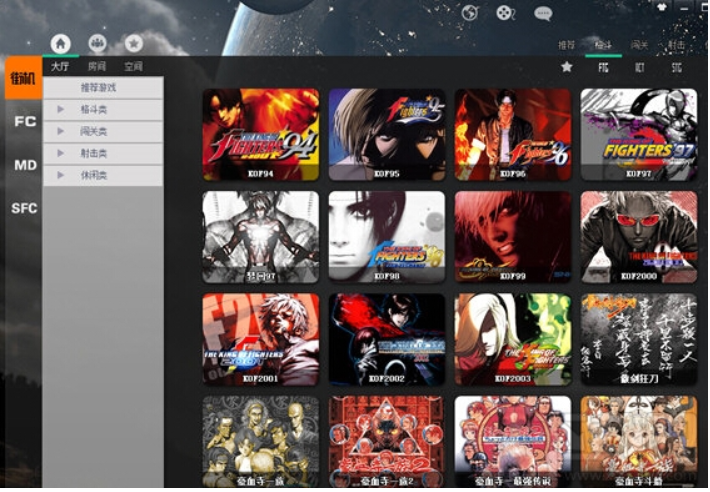Expand the 格斗类 category arrow
Screen dimensions: 710x492
point(61,110)
